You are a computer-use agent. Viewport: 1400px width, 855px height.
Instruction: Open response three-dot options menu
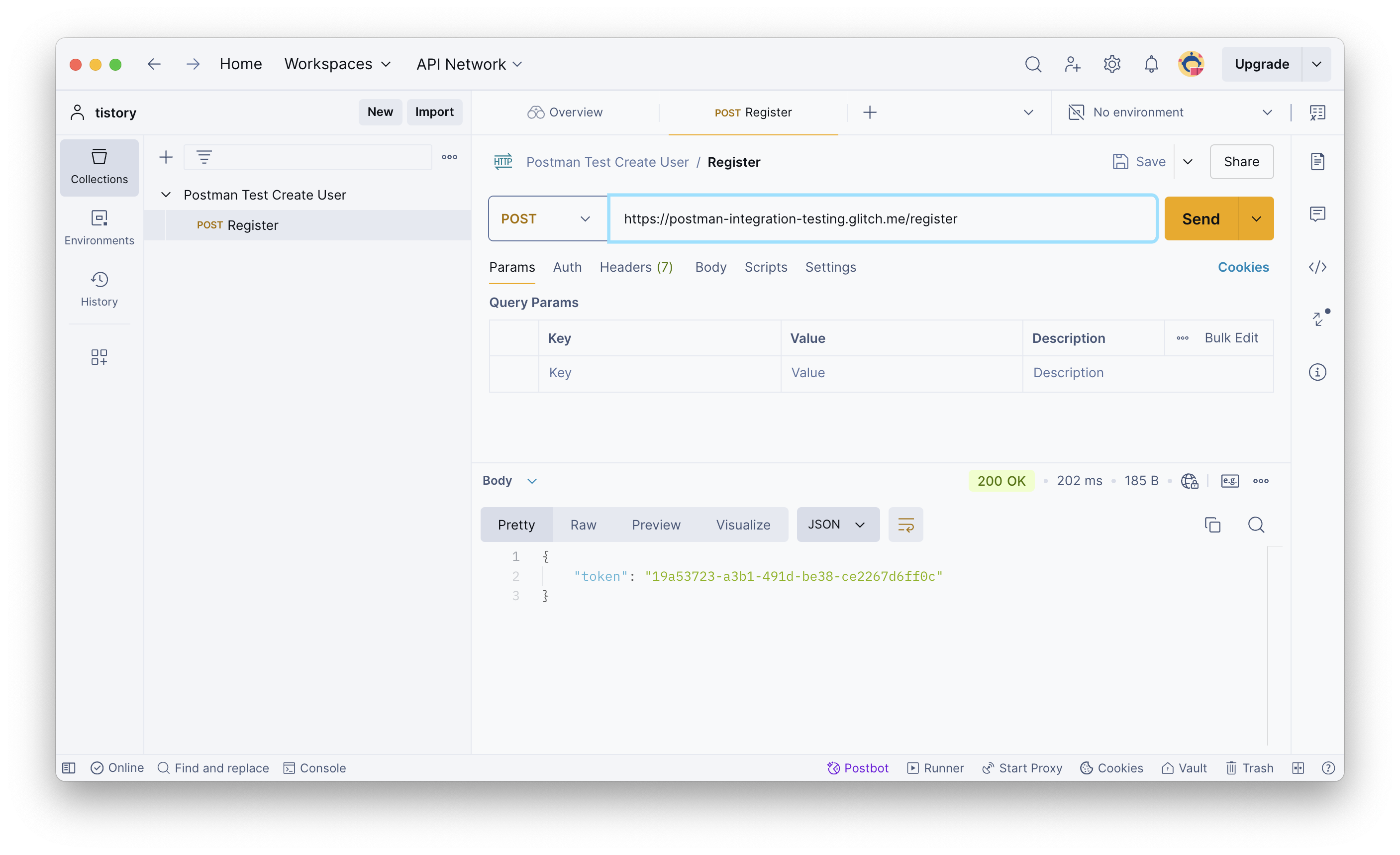[1261, 481]
